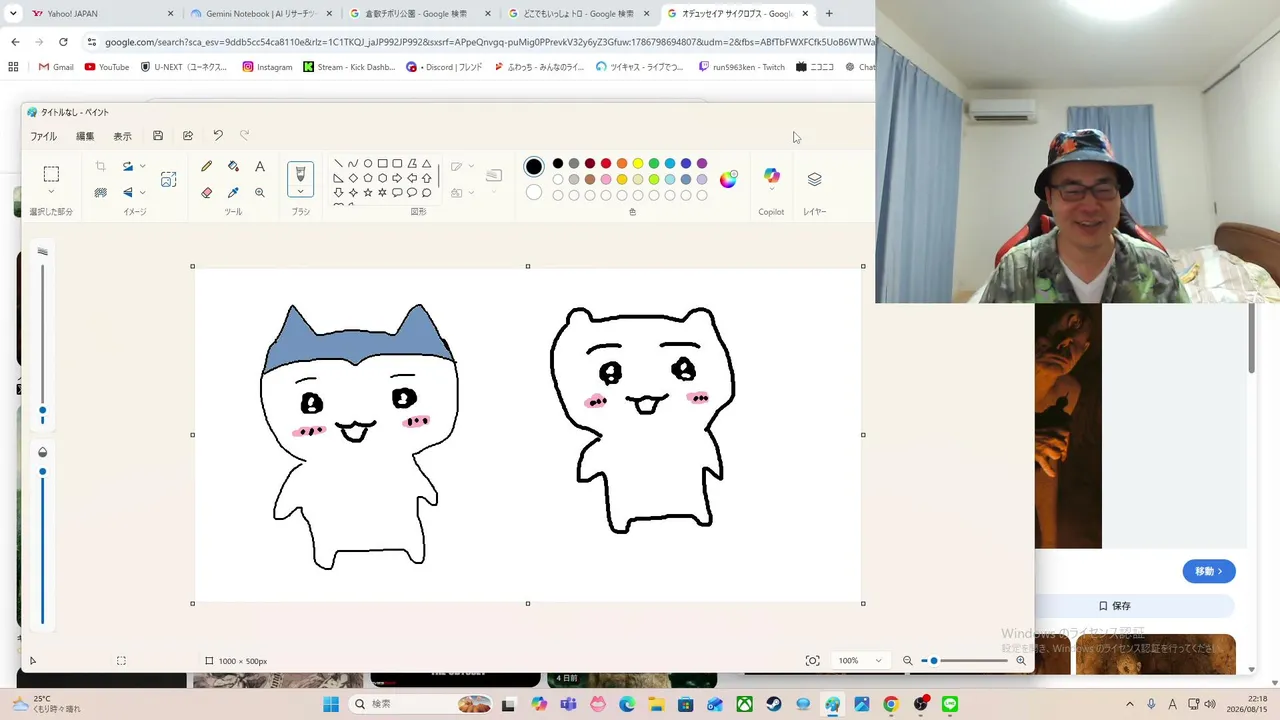Viewport: 1280px width, 720px height.
Task: Go back in Chrome browser
Action: [x=15, y=42]
